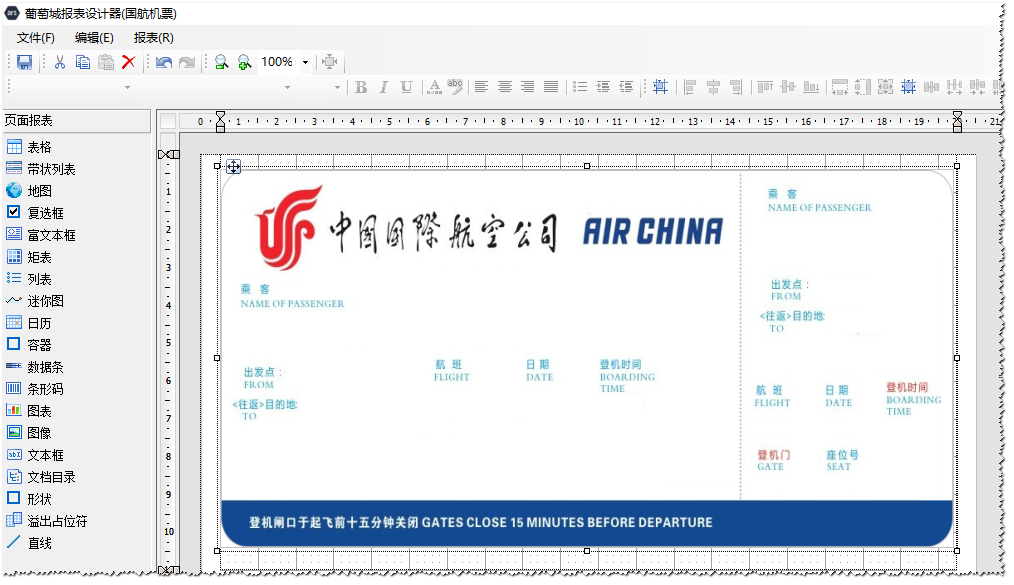Select the 溢出占位符 overflow placeholder tool
This screenshot has width=1014, height=585.
57,521
